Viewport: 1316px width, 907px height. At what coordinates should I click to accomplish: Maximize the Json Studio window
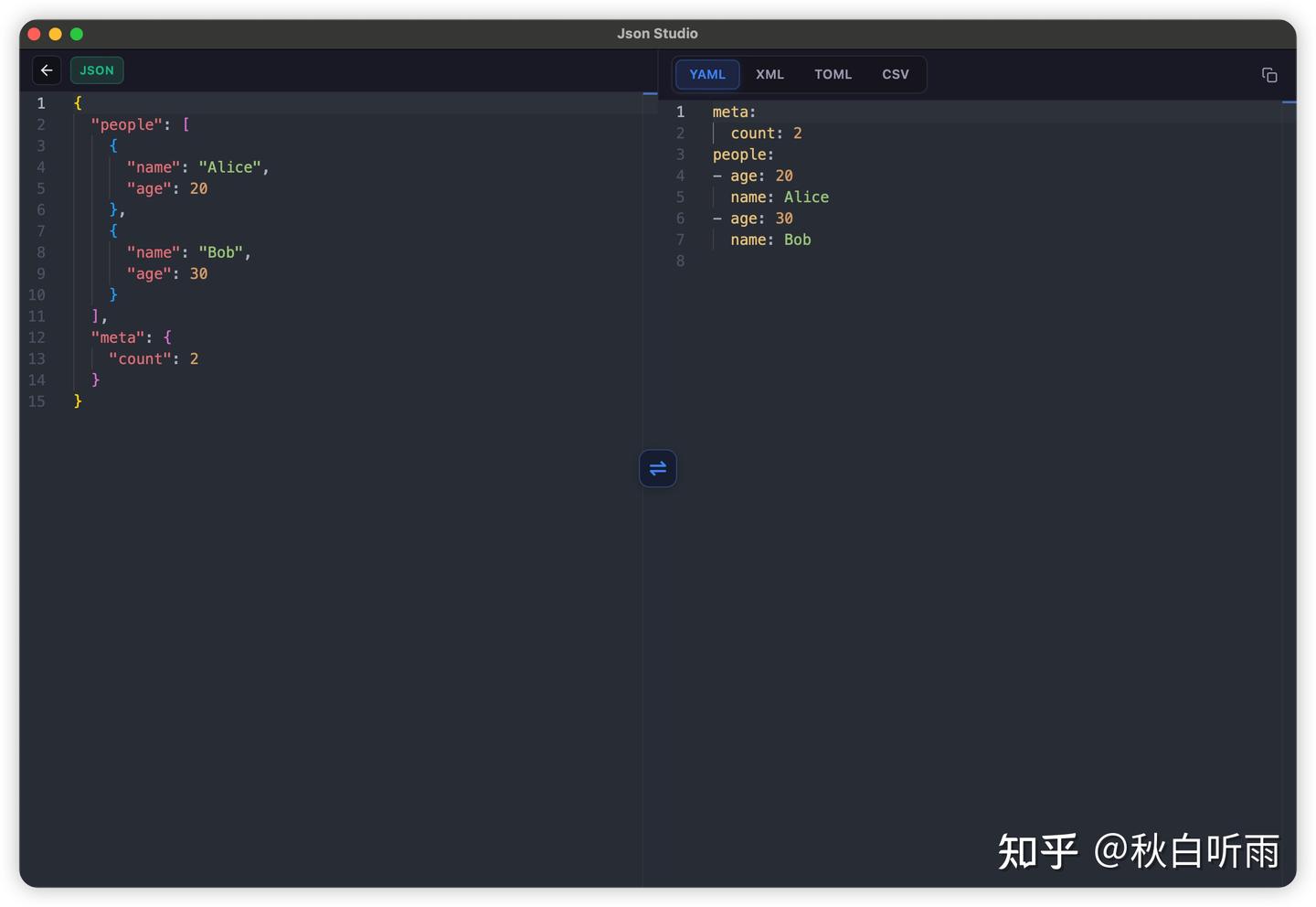click(77, 34)
